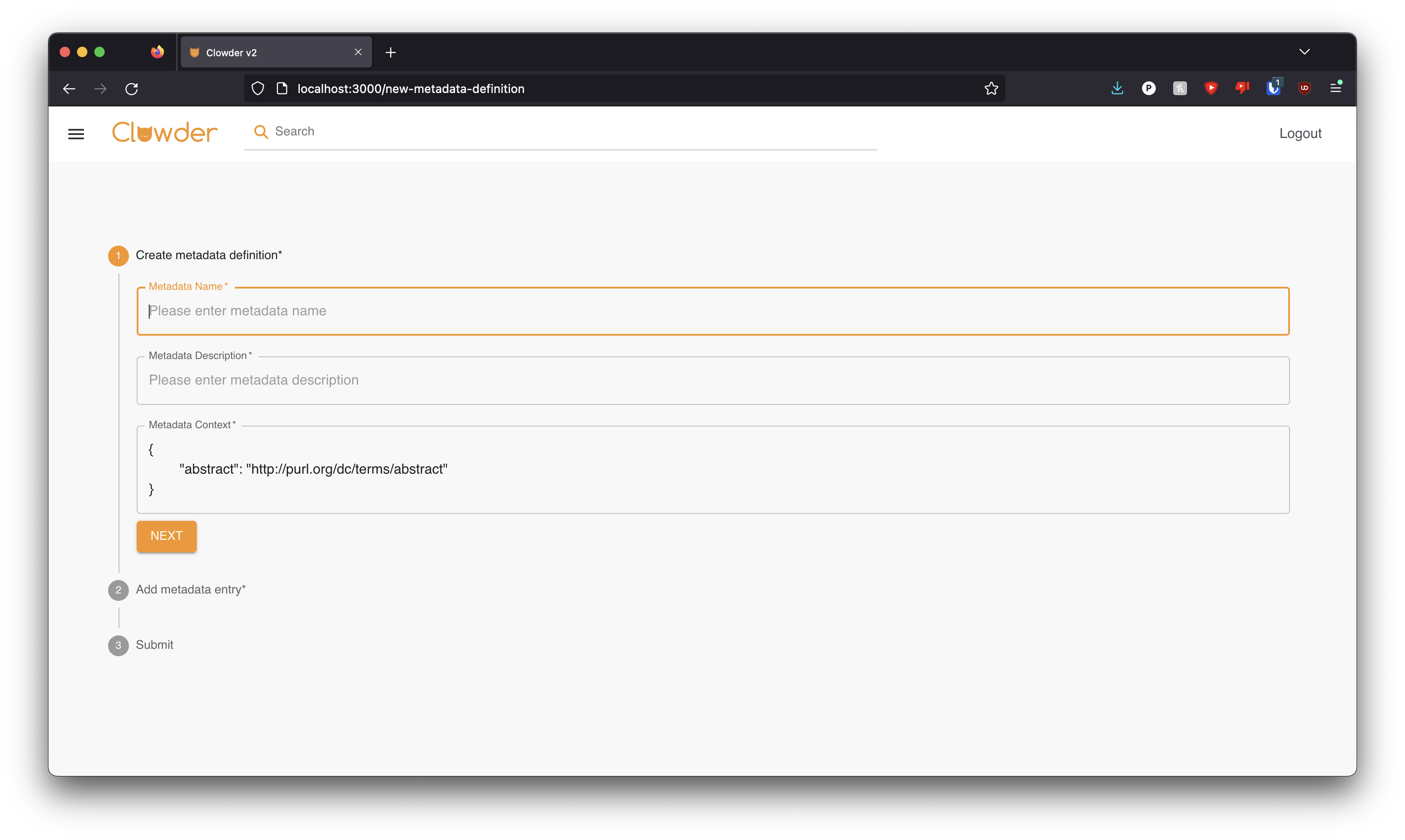Open a new browser tab
Viewport: 1405px width, 840px height.
coord(391,53)
